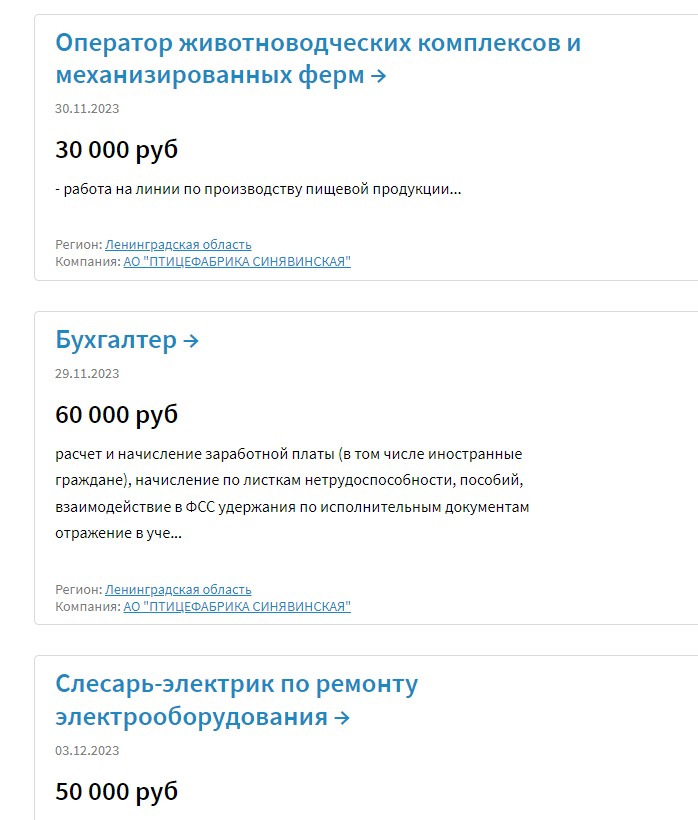The image size is (698, 820).
Task: Click the "работа на линии по производству" description
Action: coord(258,189)
